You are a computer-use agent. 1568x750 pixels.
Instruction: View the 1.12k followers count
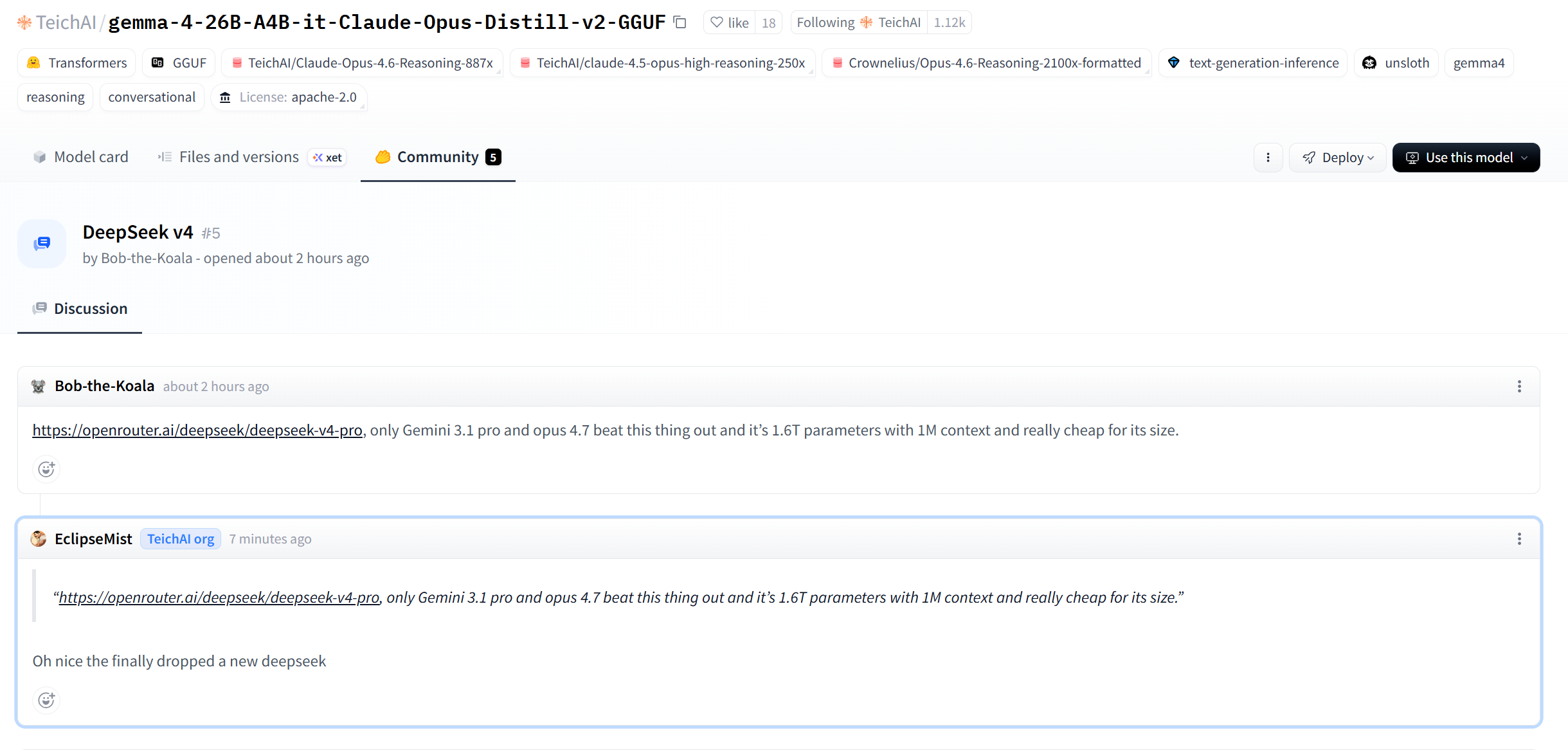949,23
